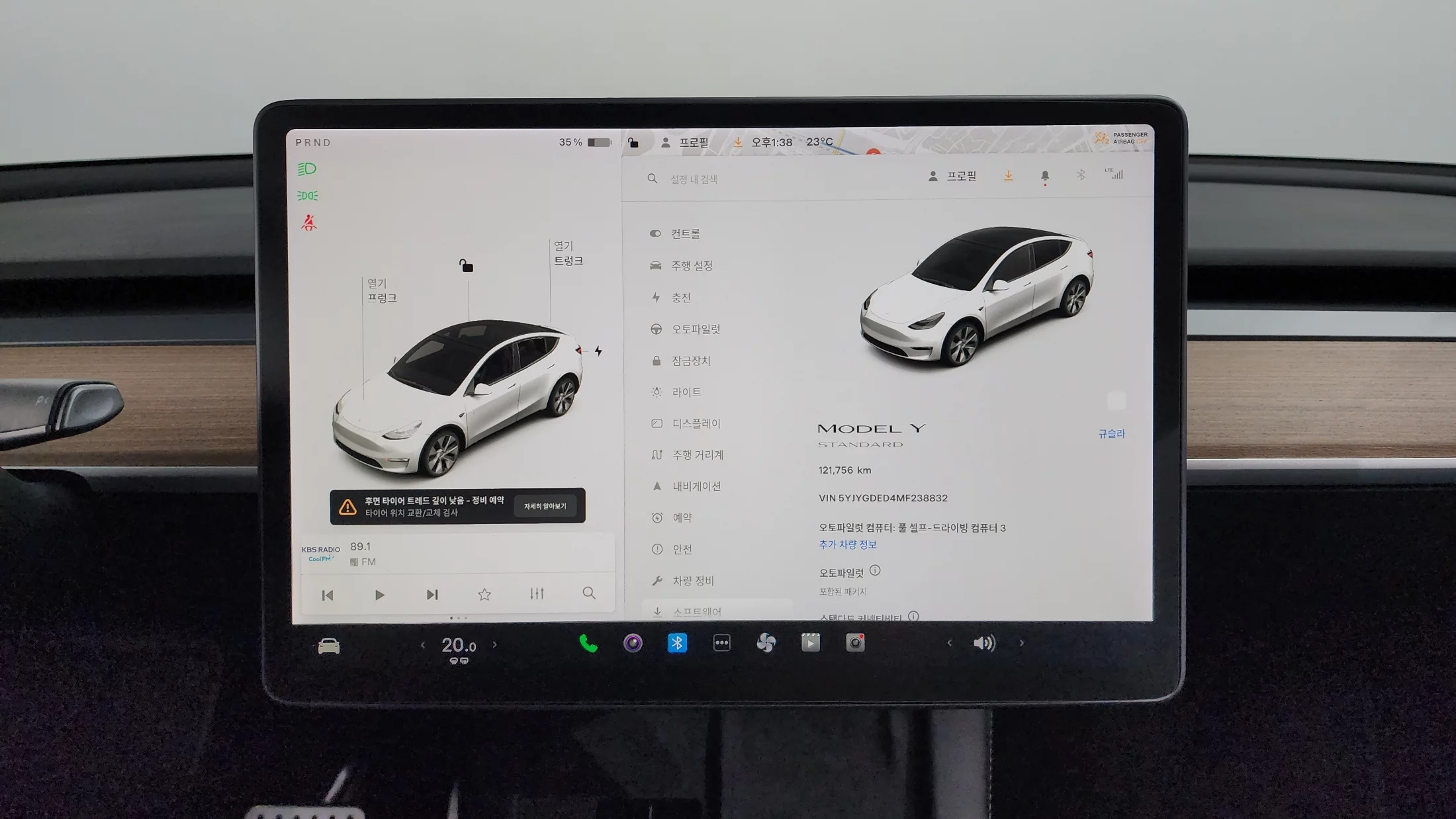Viewport: 1456px width, 819px height.
Task: Open the audio equalizer sliders
Action: click(x=537, y=594)
